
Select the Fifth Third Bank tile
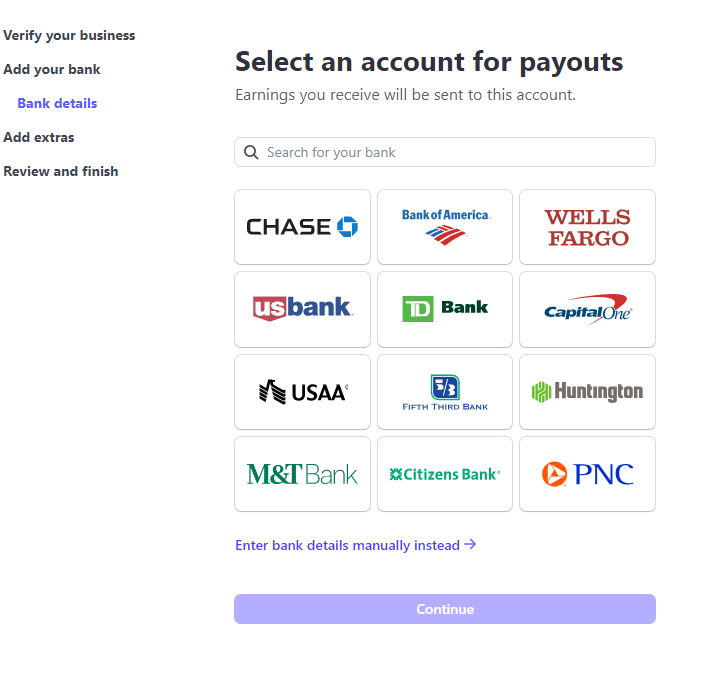[445, 391]
